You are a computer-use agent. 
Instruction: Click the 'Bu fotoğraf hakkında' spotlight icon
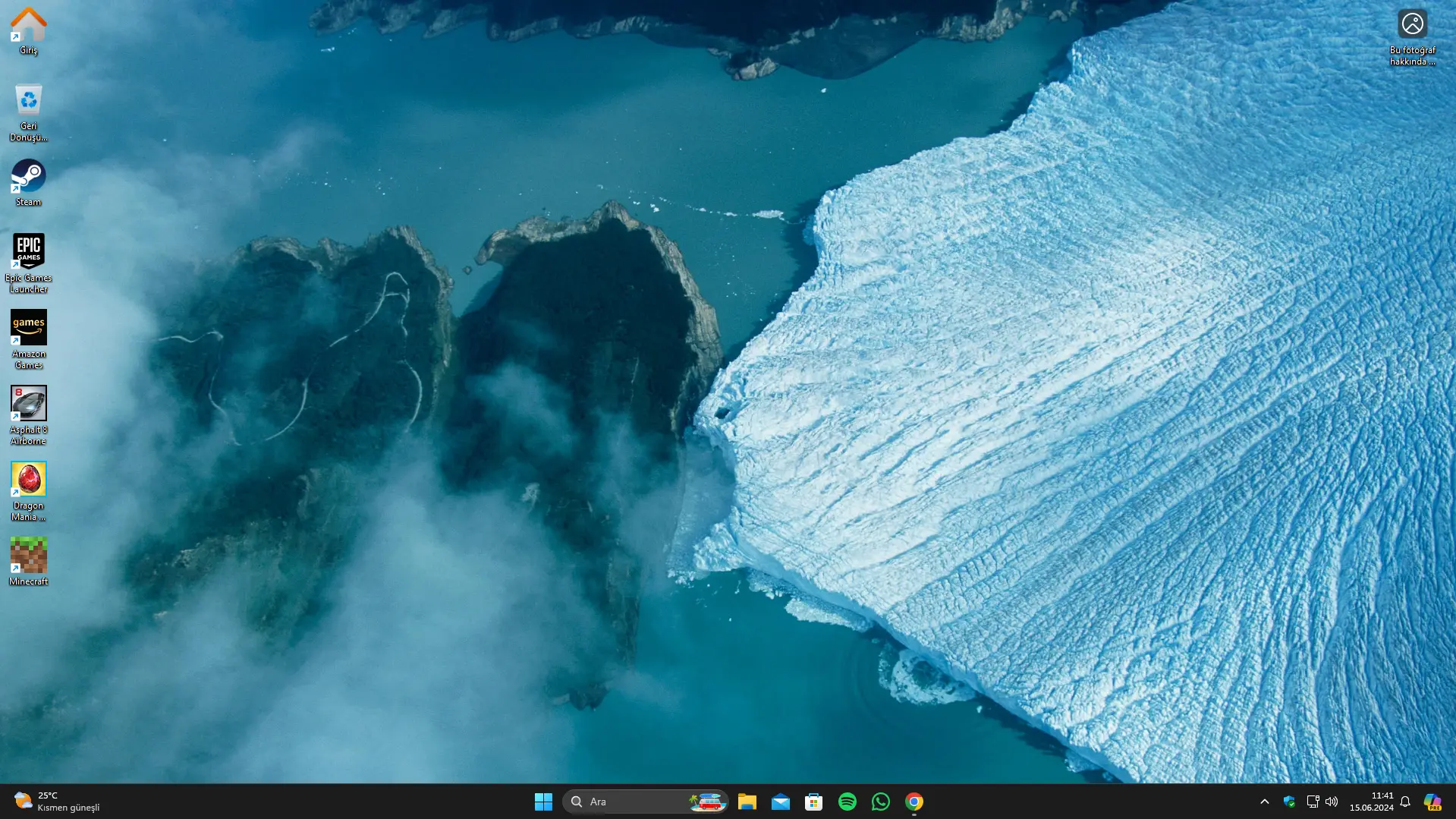coord(1412,38)
